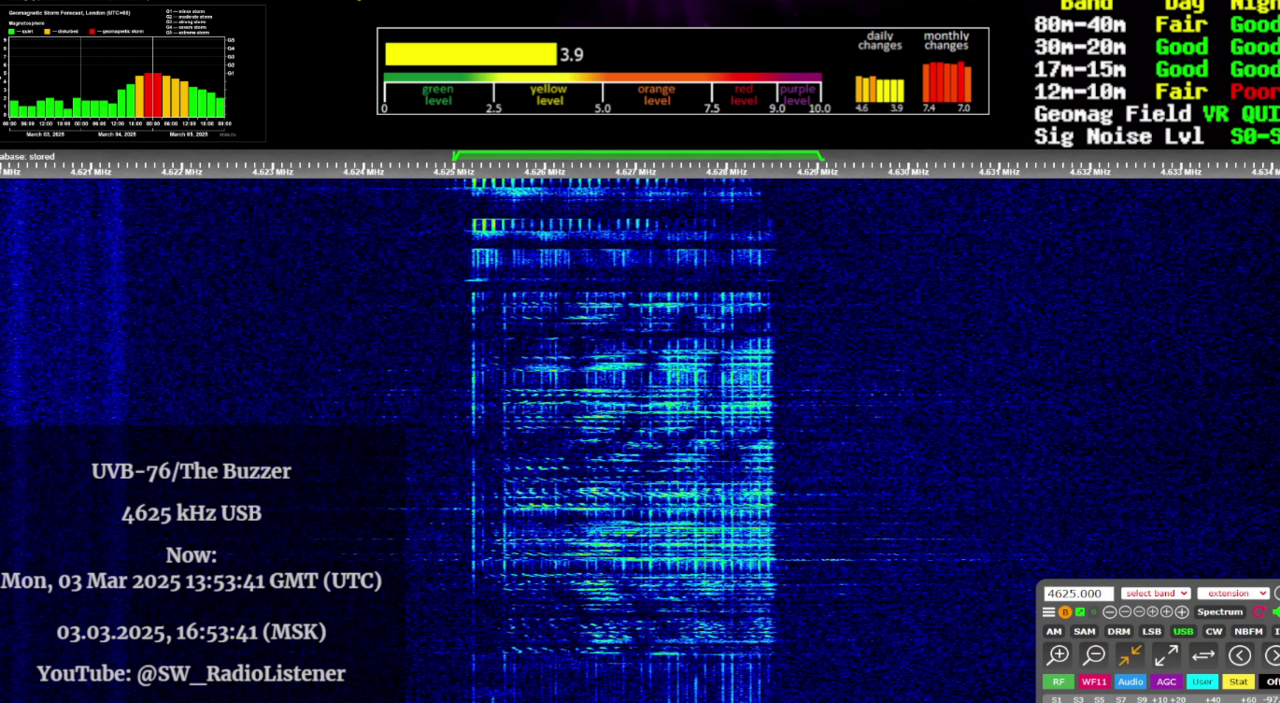Click the red circular redo arrow icon
Image resolution: width=1280 pixels, height=703 pixels.
(x=1259, y=612)
